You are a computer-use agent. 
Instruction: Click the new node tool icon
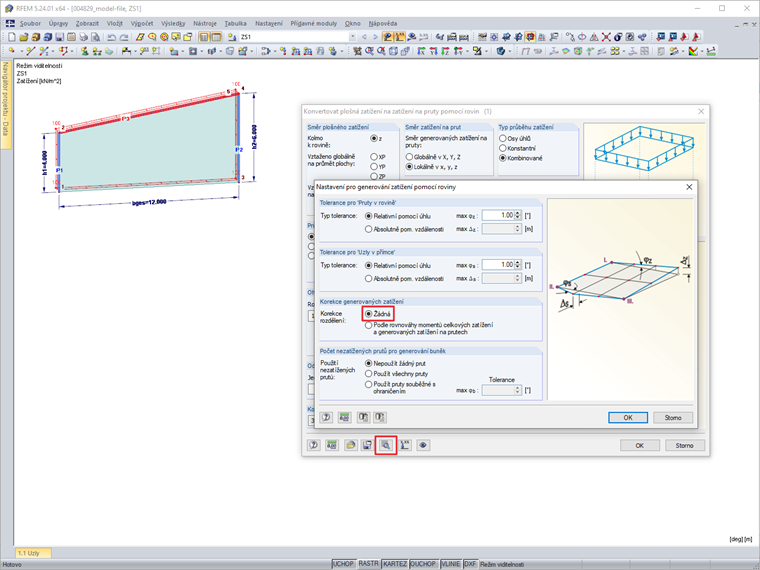click(12, 51)
